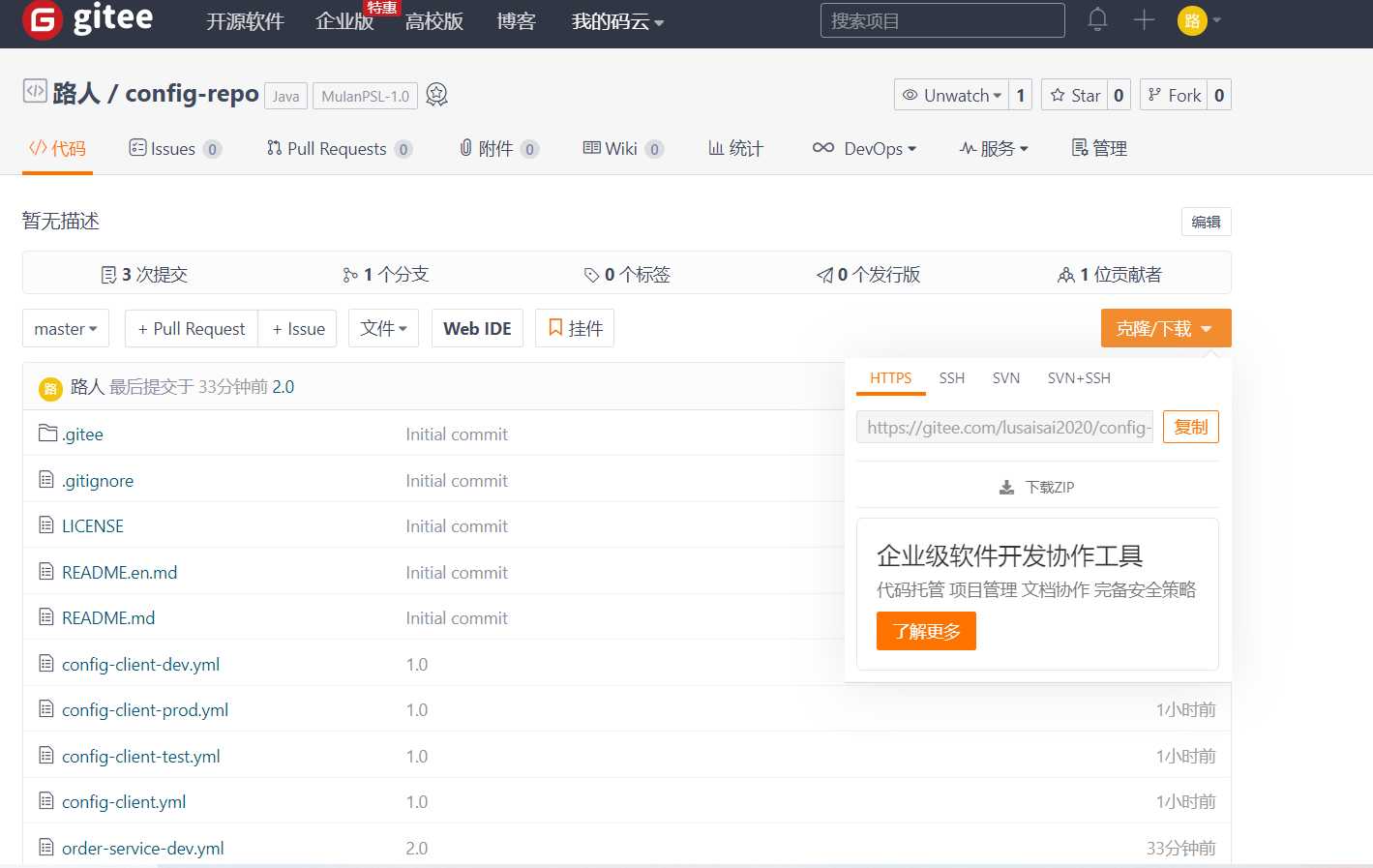View the 3 次提交 commits
1373x868 pixels.
click(x=144, y=275)
